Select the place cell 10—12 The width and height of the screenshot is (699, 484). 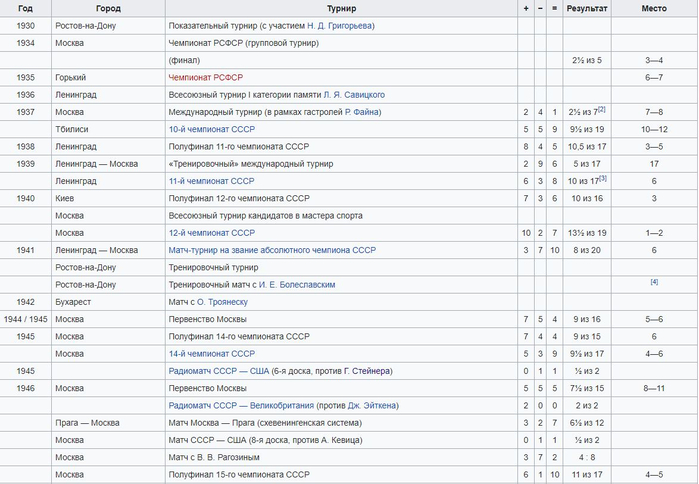tap(654, 129)
